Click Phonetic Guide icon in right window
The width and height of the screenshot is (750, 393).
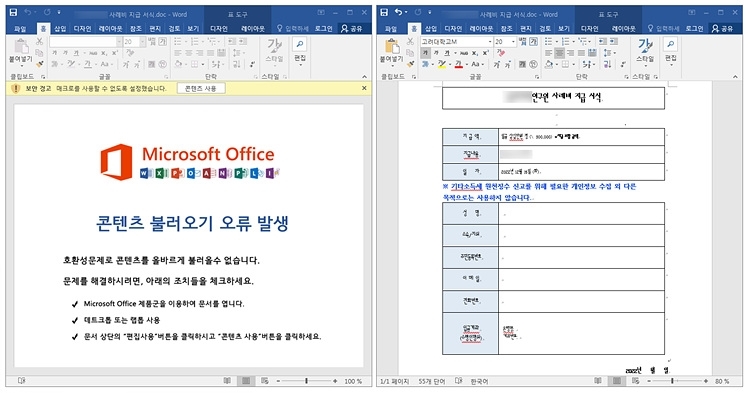(522, 42)
